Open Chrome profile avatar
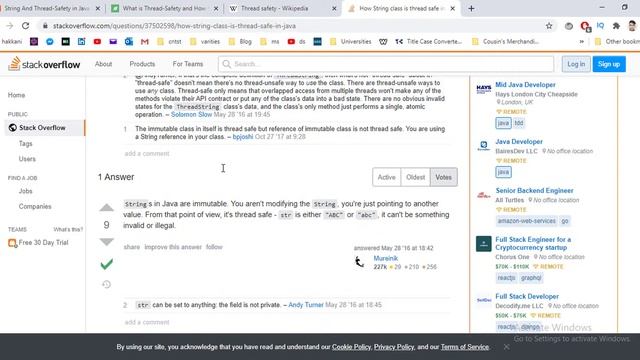 632,26
